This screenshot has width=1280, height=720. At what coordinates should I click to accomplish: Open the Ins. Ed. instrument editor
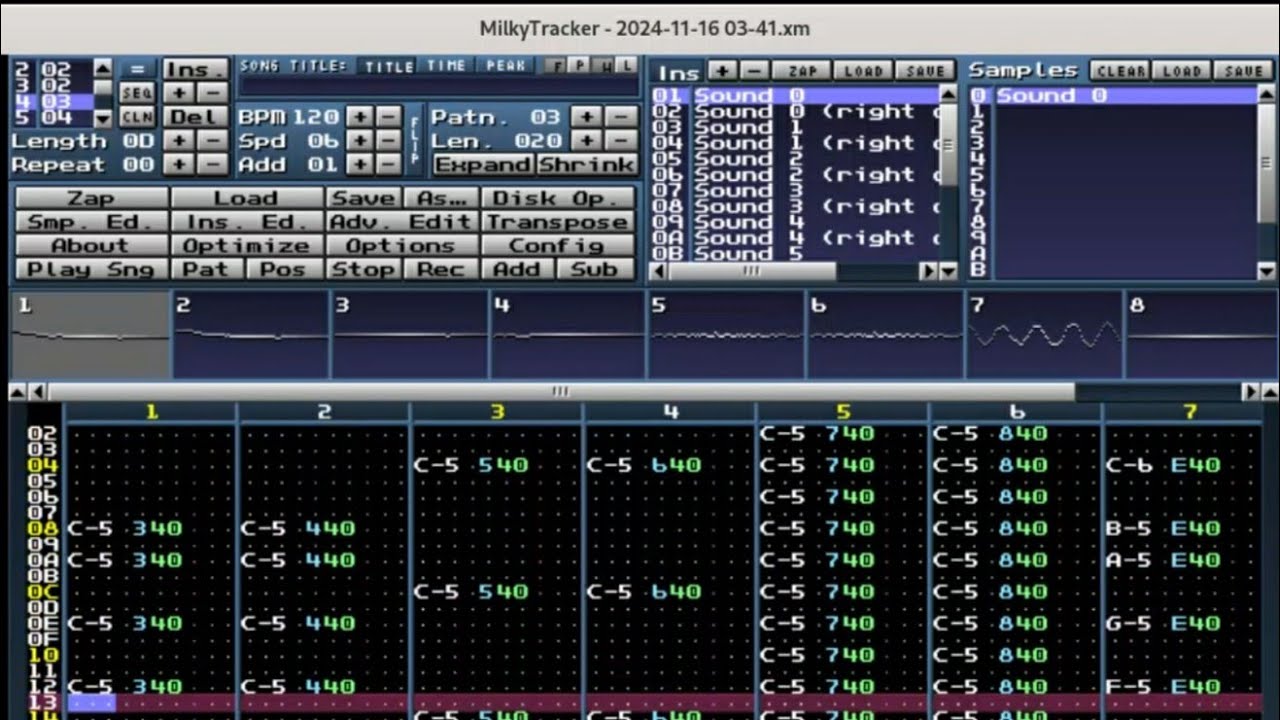point(246,222)
